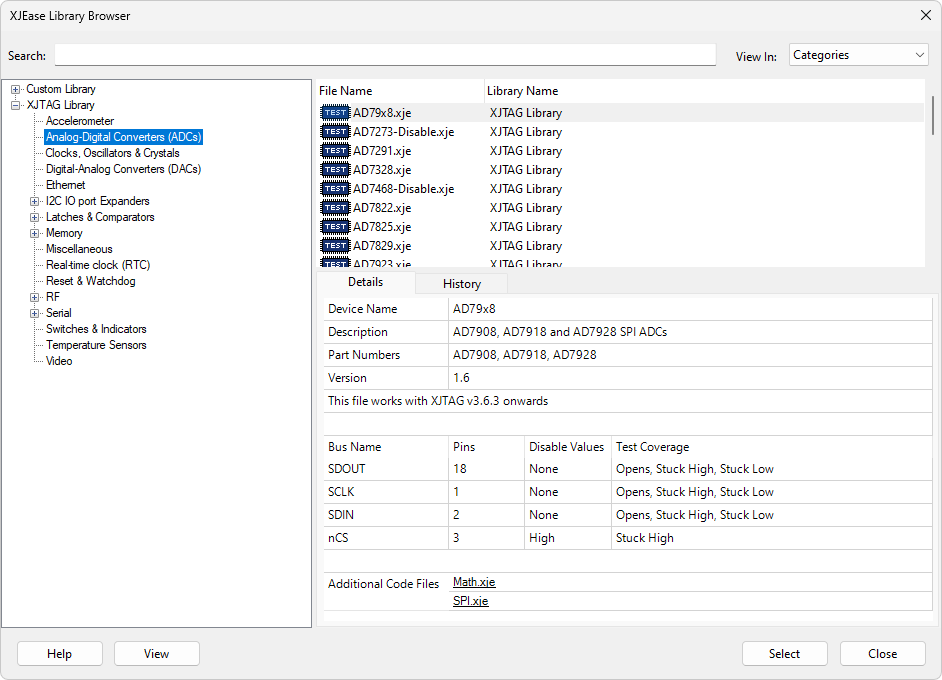Click the TEST icon next to AD7328.xje

(x=335, y=170)
